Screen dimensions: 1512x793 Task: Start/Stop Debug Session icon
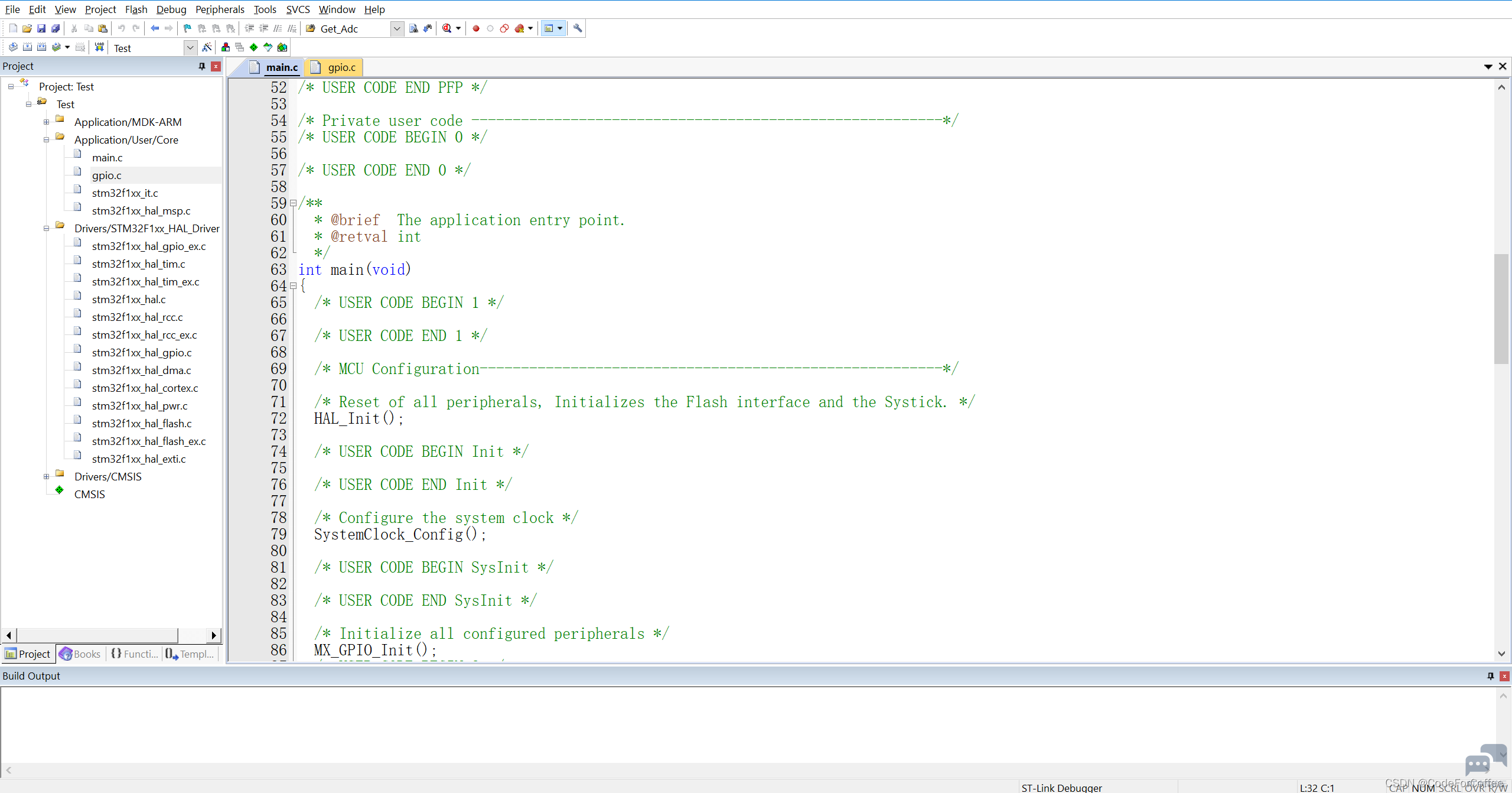(x=447, y=28)
